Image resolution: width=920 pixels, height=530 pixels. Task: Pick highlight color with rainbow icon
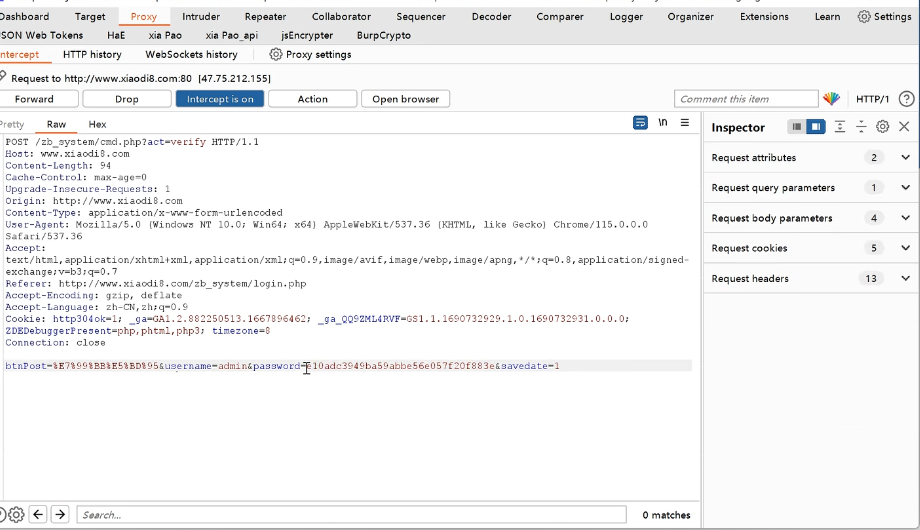pyautogui.click(x=831, y=99)
